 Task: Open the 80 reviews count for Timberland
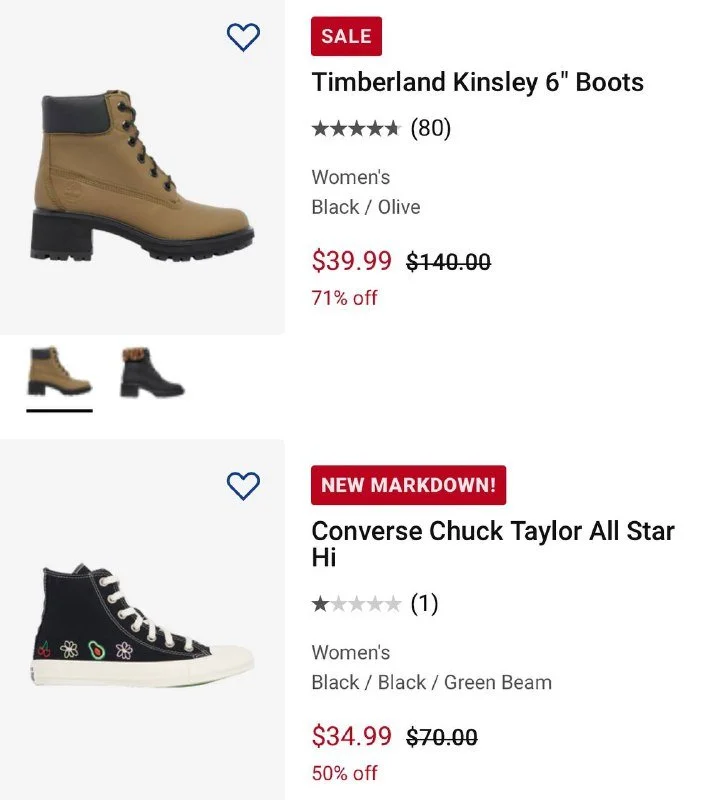point(431,129)
